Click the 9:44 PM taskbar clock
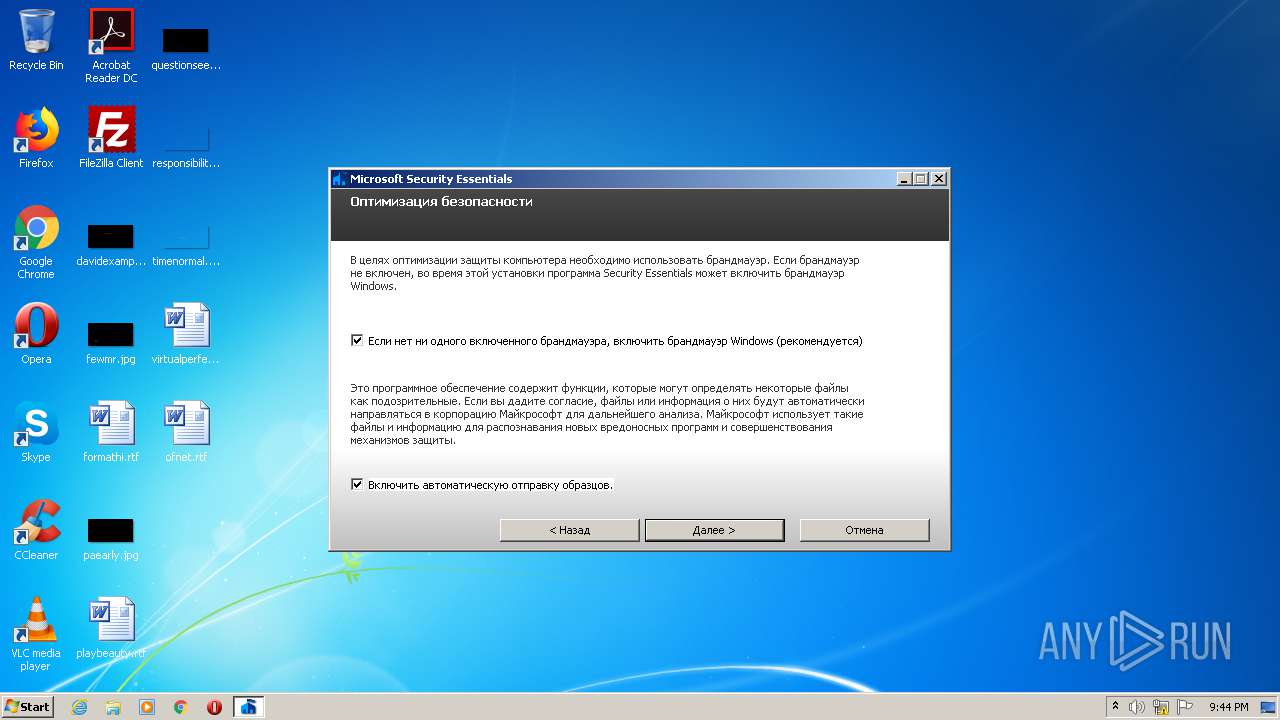Screen dimensions: 1280x720 click(1228, 707)
